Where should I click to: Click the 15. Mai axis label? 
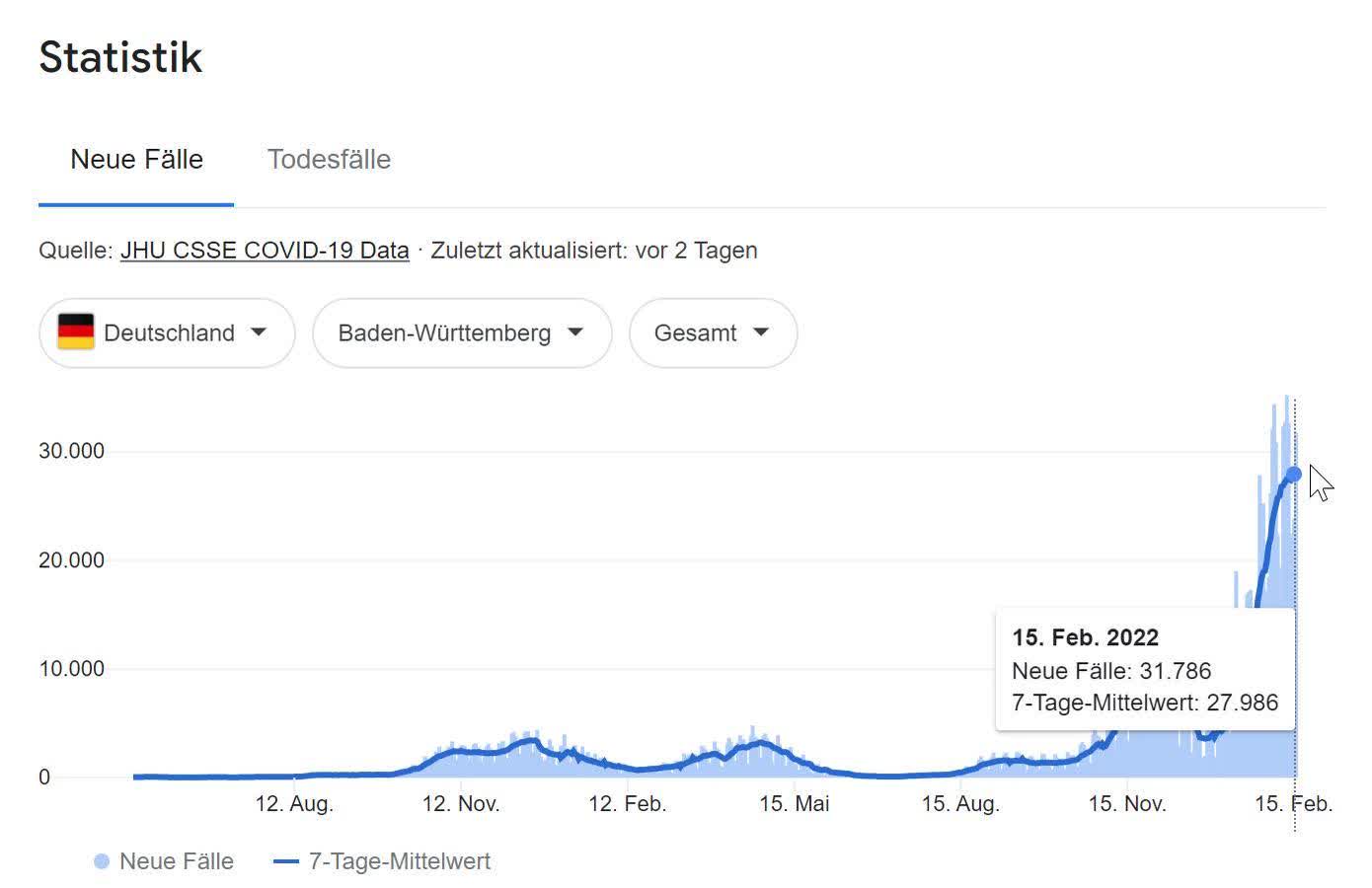click(794, 804)
